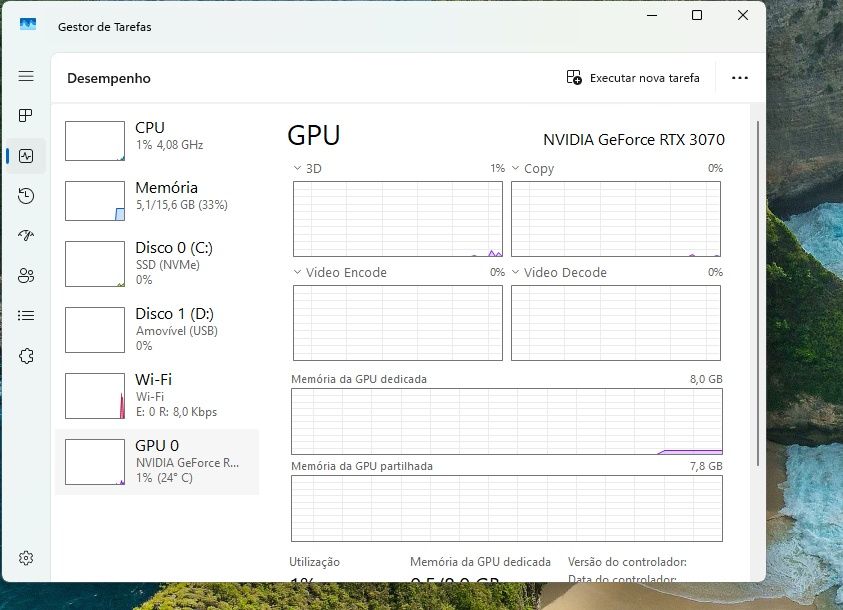
Task: Select Disco 0 (C:) item
Action: click(157, 264)
